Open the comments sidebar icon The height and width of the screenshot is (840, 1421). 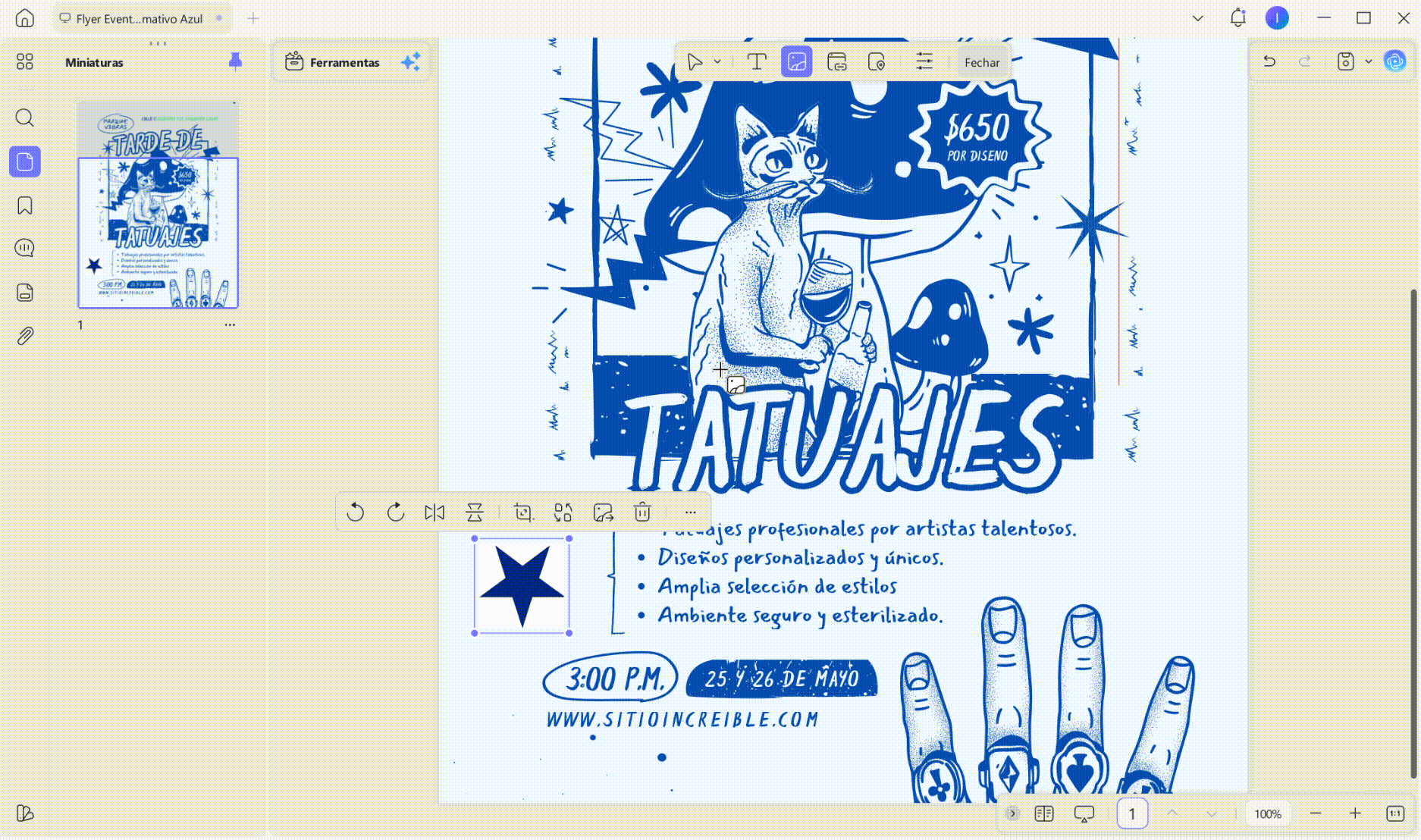25,248
